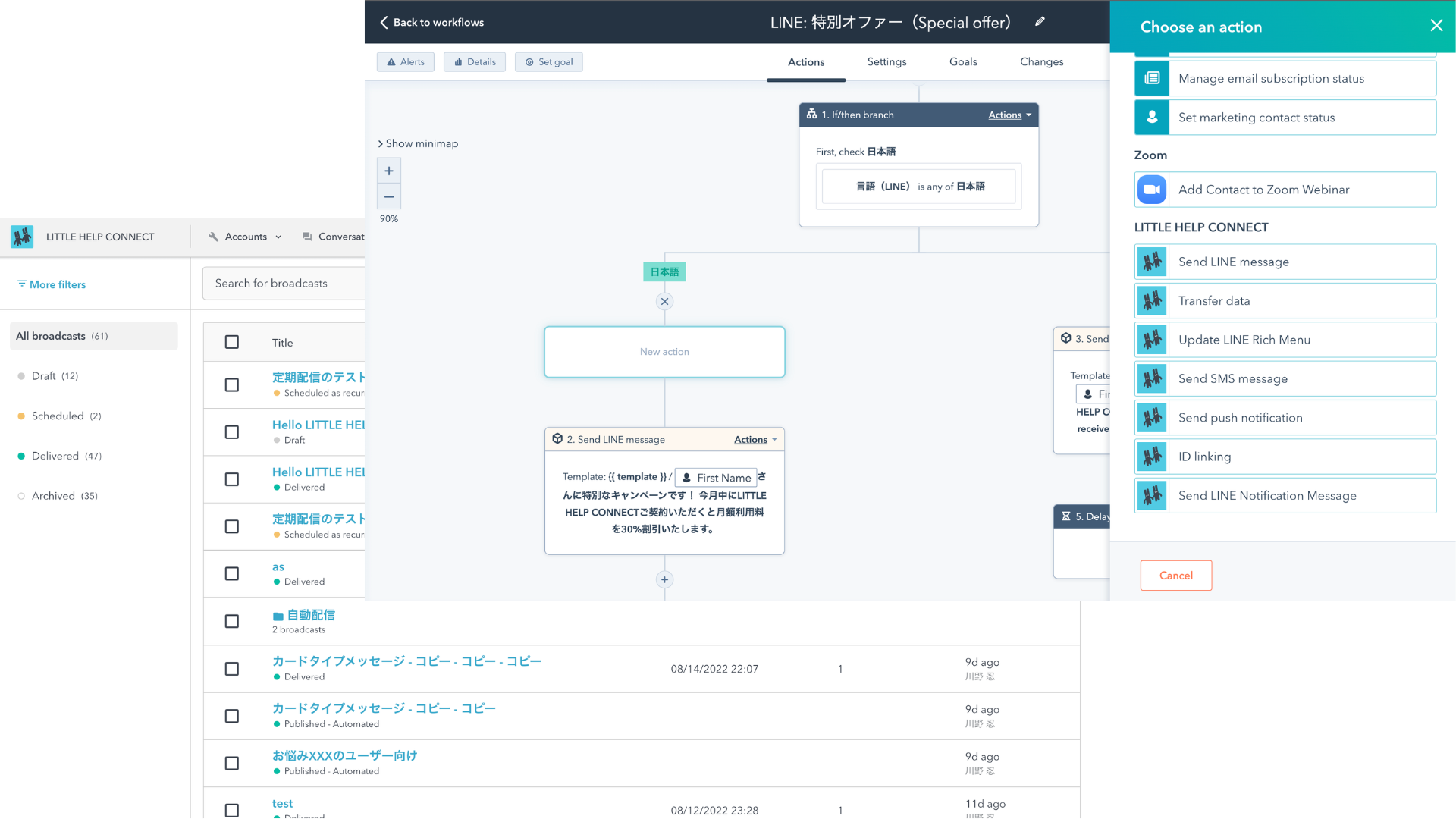Open the Accounts dropdown menu
Screen dimensions: 1456x819
(x=246, y=237)
